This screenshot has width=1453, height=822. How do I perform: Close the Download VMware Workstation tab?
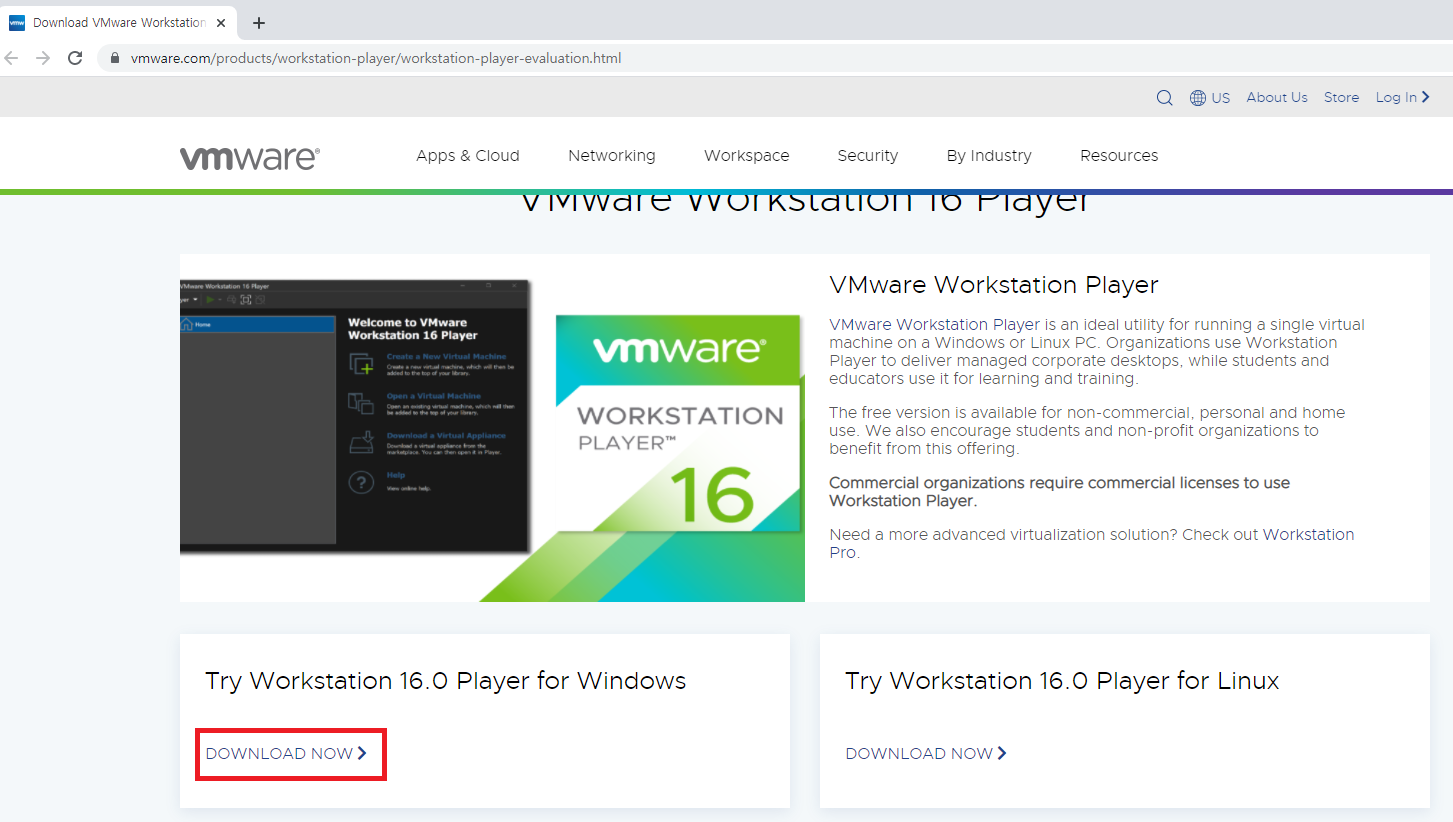(221, 22)
